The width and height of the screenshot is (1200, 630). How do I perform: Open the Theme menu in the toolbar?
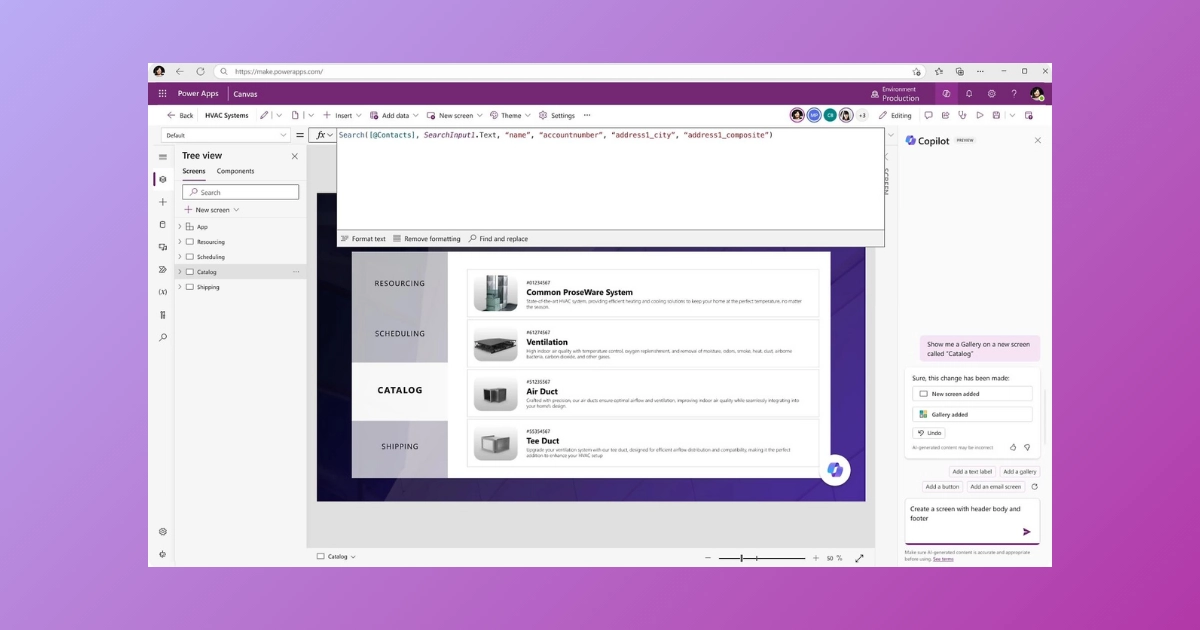510,115
